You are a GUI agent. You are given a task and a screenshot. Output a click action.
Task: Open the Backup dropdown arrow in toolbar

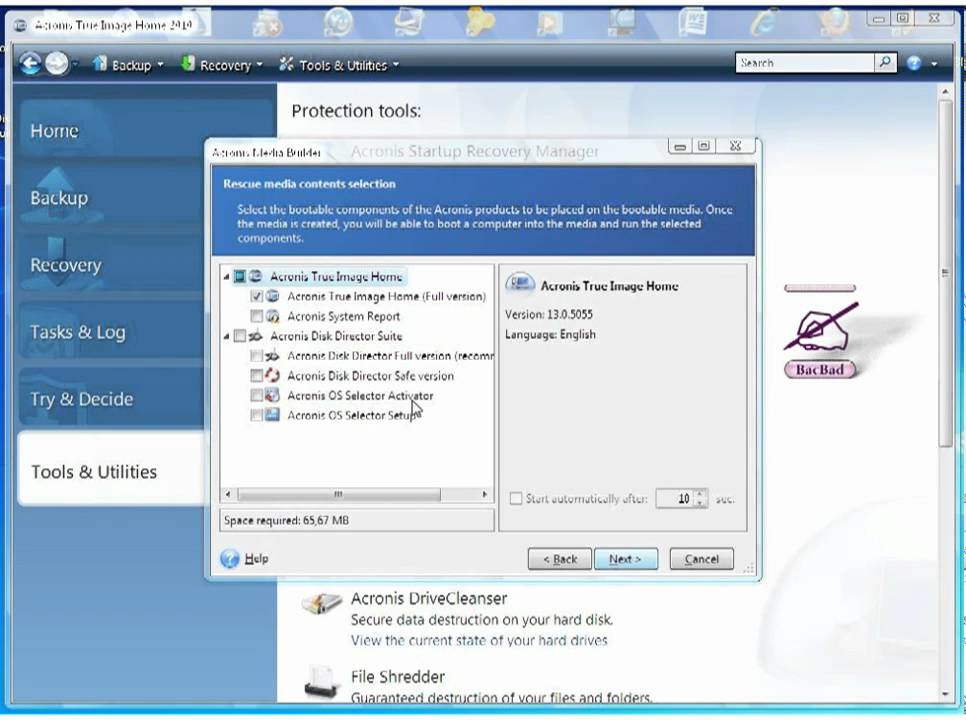160,64
